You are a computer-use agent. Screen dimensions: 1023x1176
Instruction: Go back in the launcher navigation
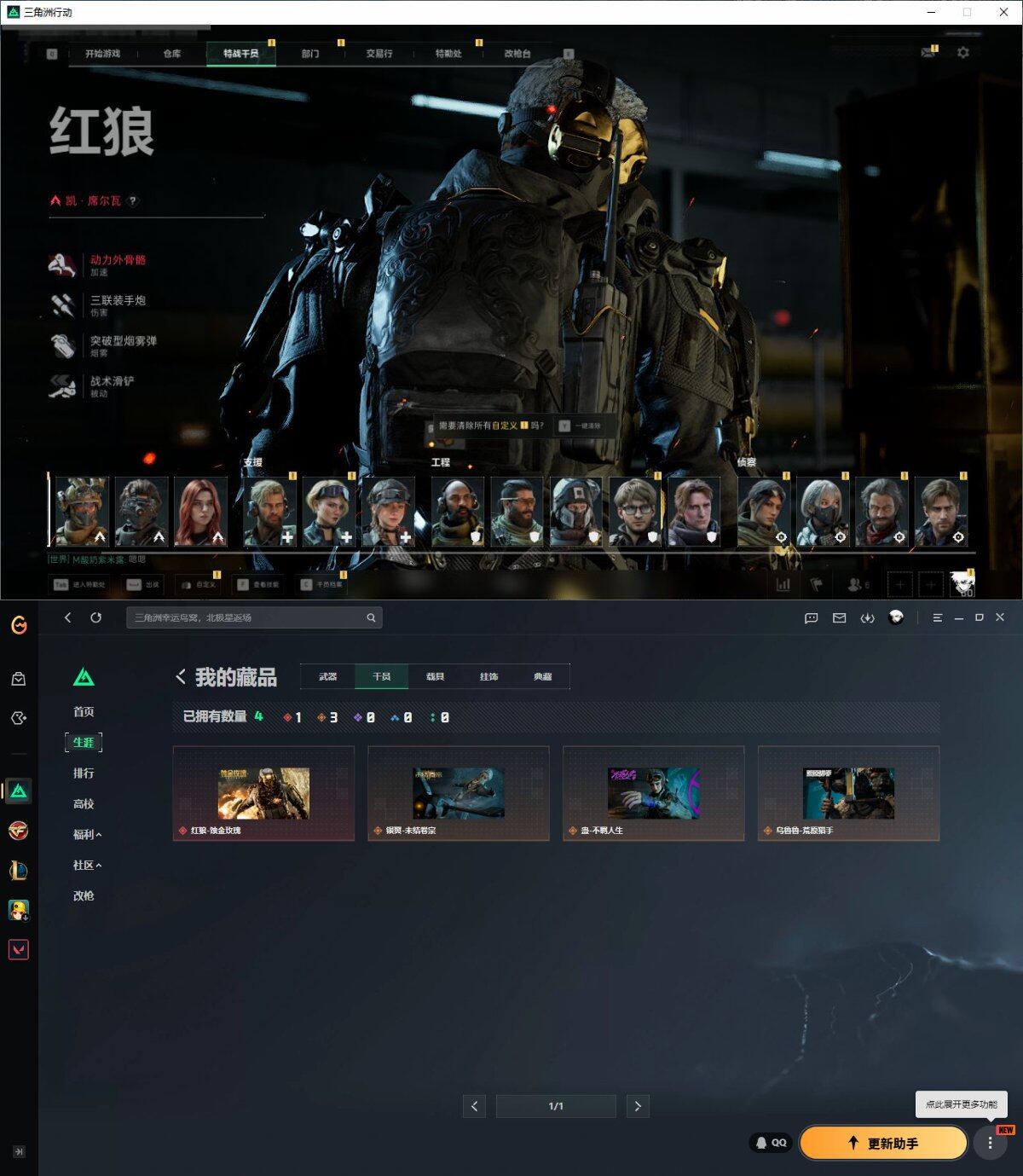pyautogui.click(x=68, y=617)
